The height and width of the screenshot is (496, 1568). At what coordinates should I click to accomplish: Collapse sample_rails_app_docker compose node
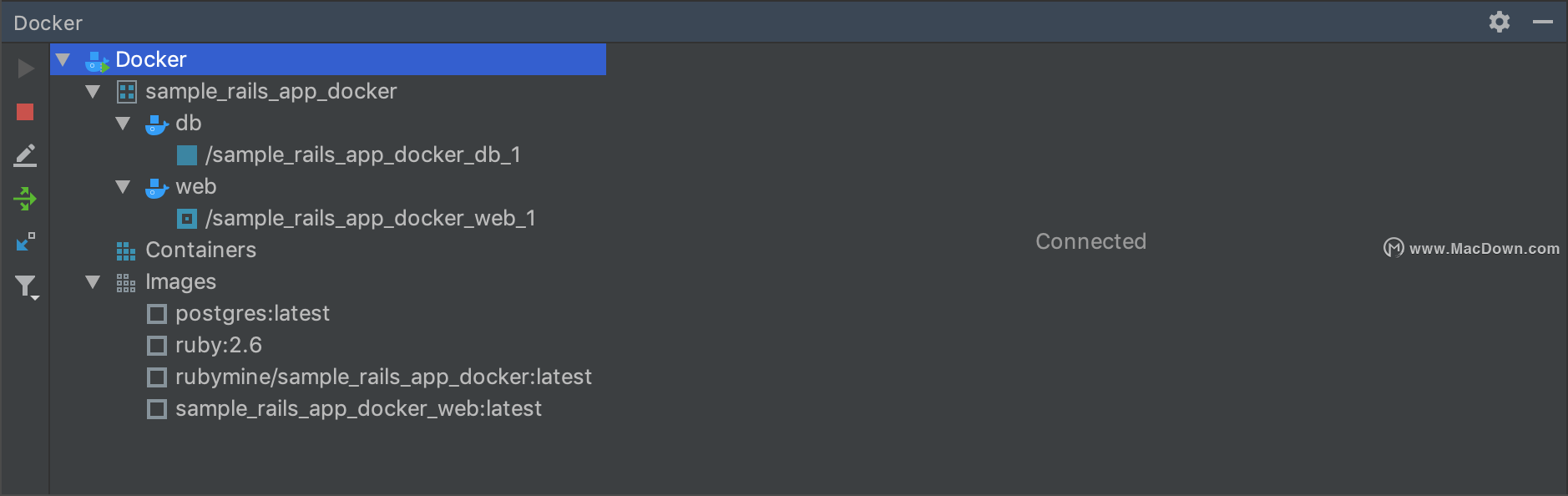pyautogui.click(x=93, y=91)
